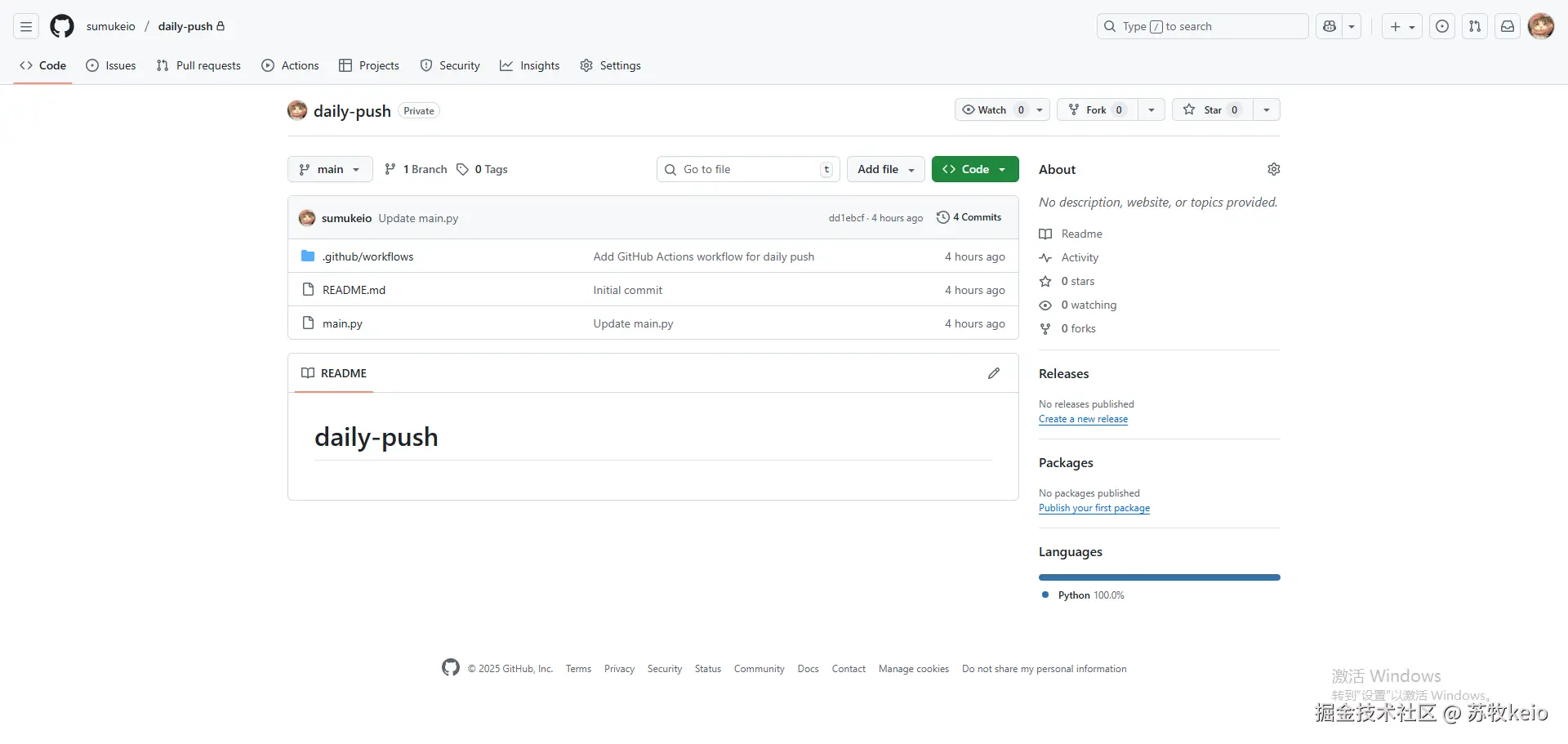Screen dimensions: 1568x744
Task: Focus the top search bar
Action: click(x=1202, y=26)
